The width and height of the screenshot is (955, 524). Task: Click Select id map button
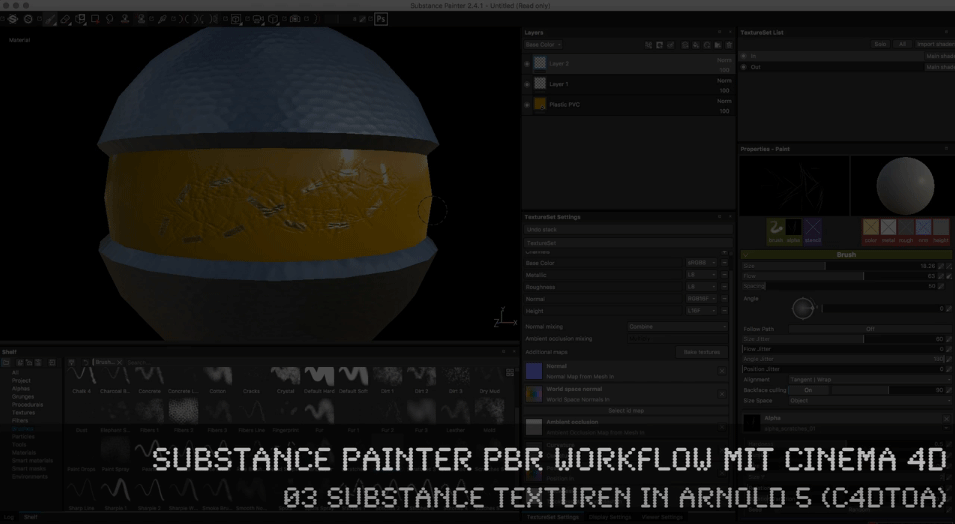626,411
